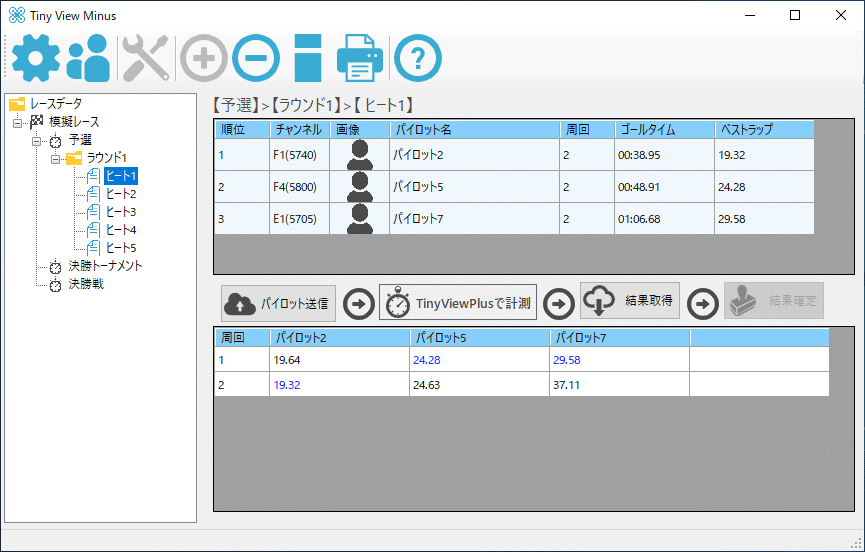865x552 pixels.
Task: Select the レースデータ root label
Action: pyautogui.click(x=56, y=104)
